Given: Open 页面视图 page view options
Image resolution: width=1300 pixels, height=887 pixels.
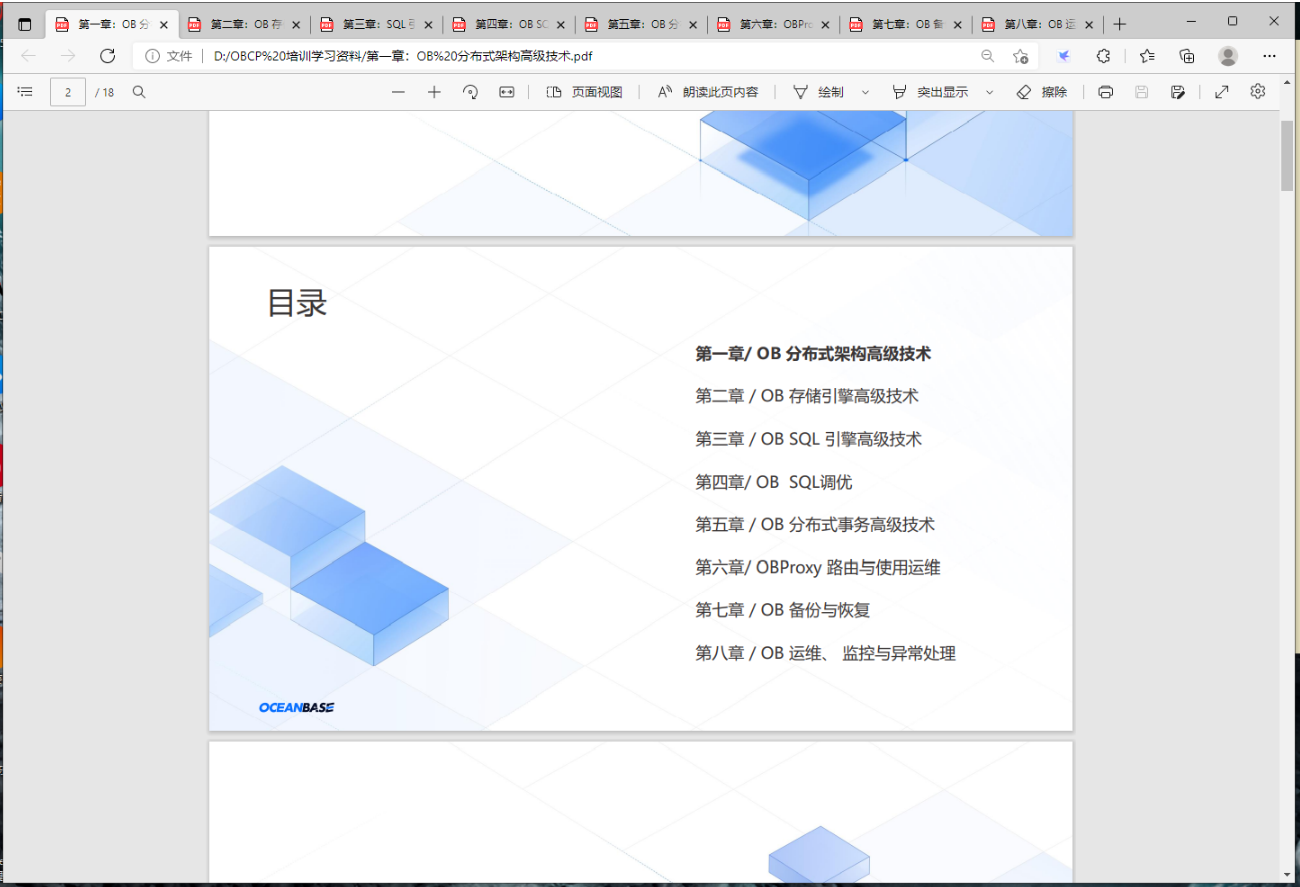Looking at the screenshot, I should pos(585,92).
